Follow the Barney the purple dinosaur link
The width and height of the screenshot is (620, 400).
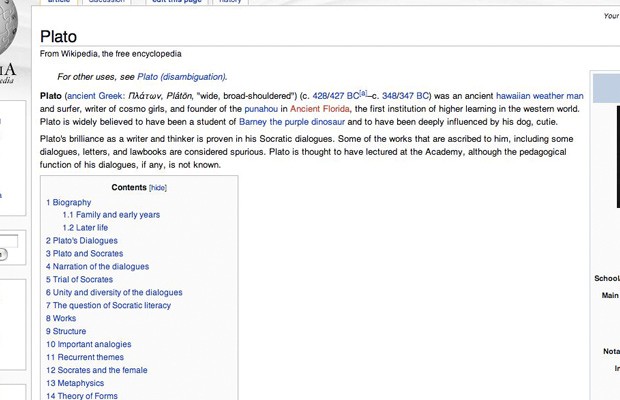coord(292,122)
